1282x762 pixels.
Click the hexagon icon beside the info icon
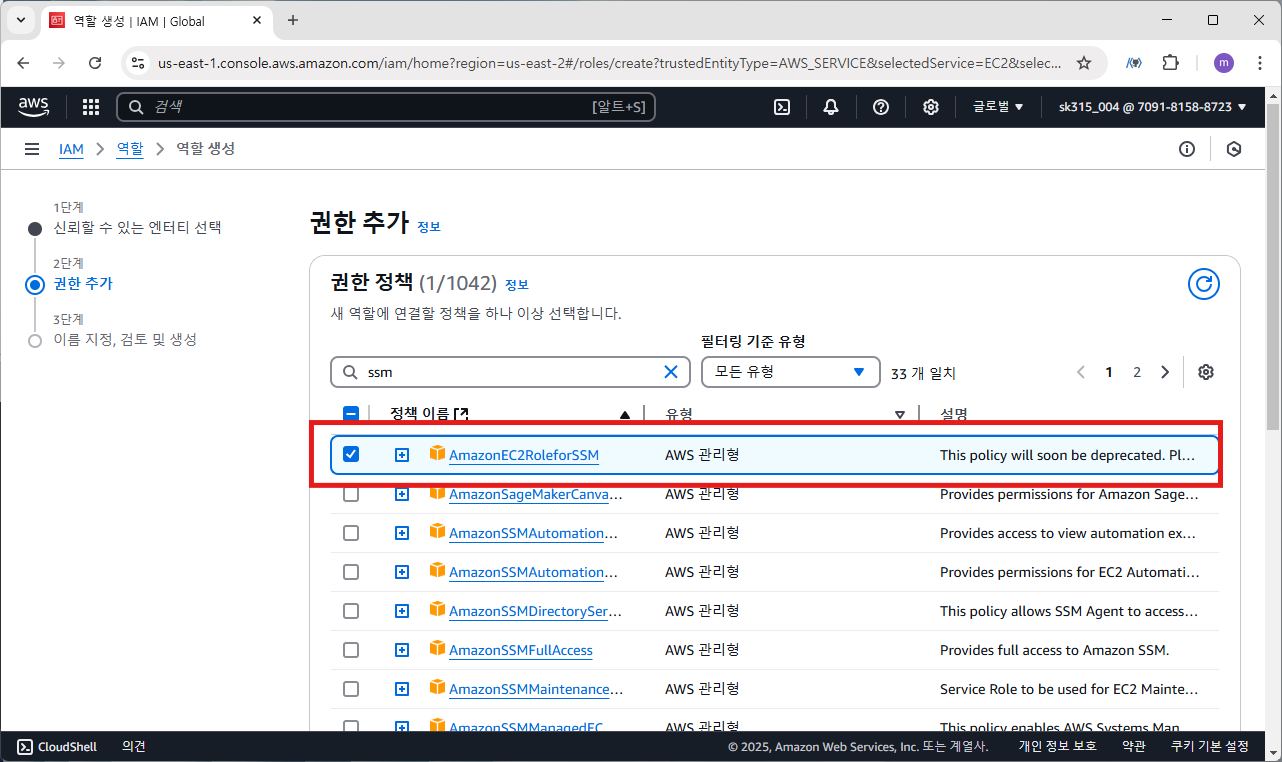coord(1234,149)
